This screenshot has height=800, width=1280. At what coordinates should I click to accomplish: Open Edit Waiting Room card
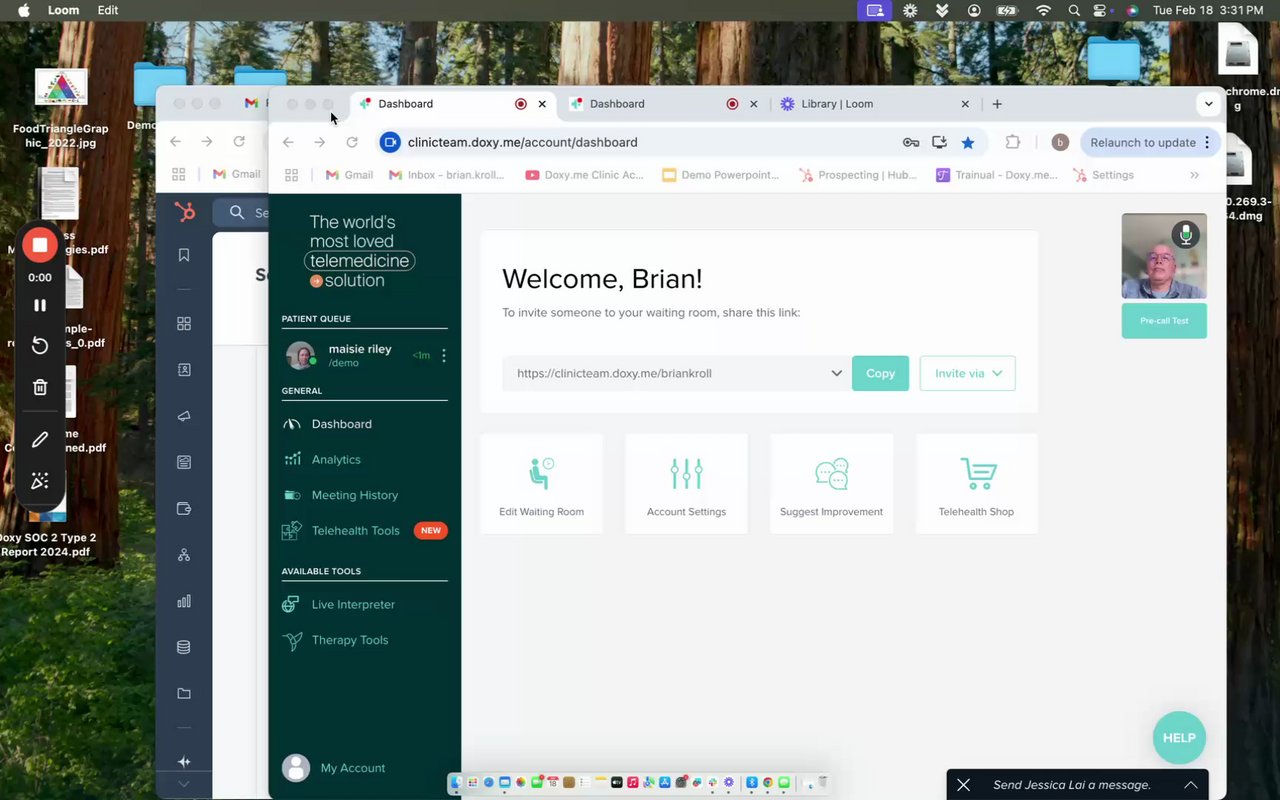541,483
